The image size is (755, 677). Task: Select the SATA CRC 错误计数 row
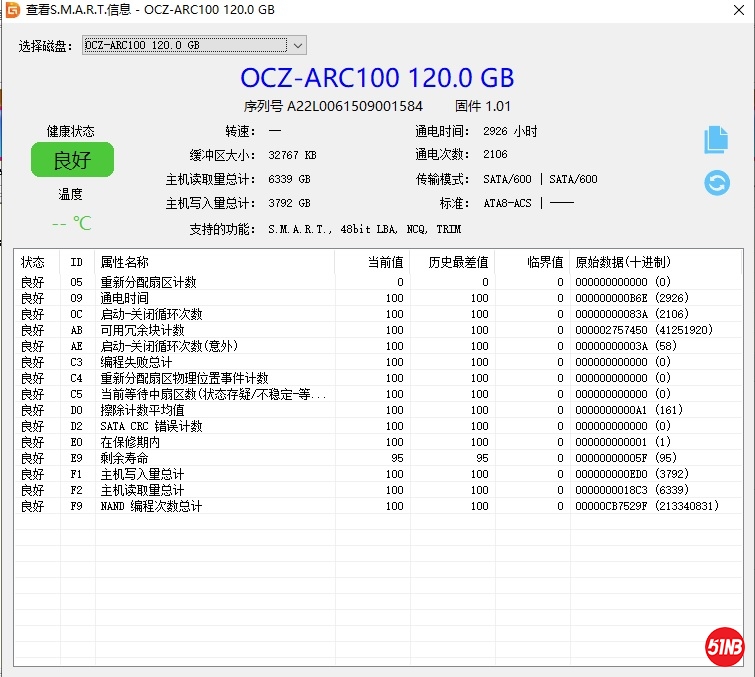tap(151, 426)
